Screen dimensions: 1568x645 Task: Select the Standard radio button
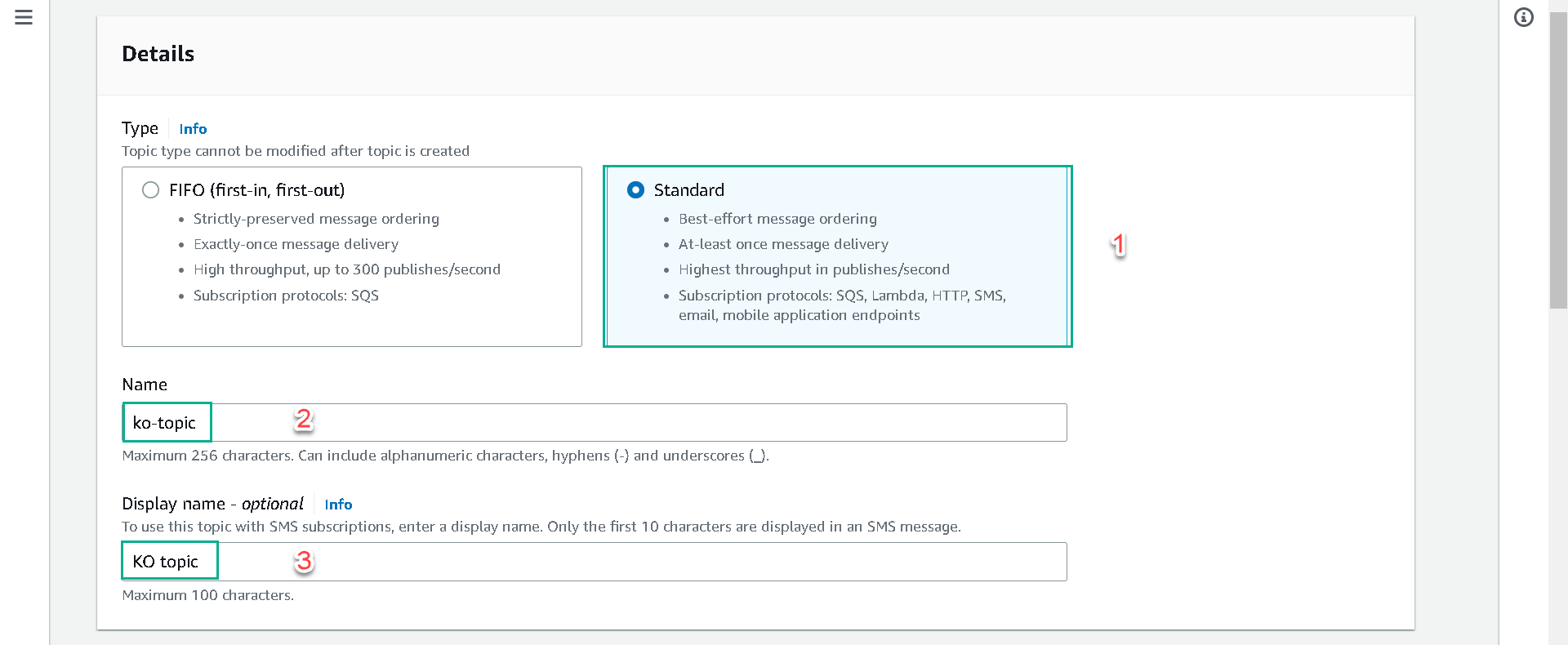[x=635, y=190]
